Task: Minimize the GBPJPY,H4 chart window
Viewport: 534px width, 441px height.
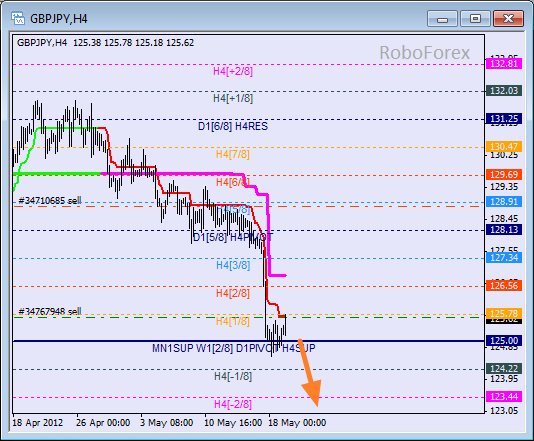Action: point(442,18)
